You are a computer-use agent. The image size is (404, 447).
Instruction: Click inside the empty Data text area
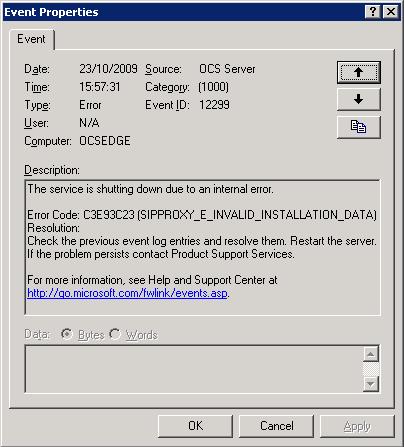pos(194,369)
